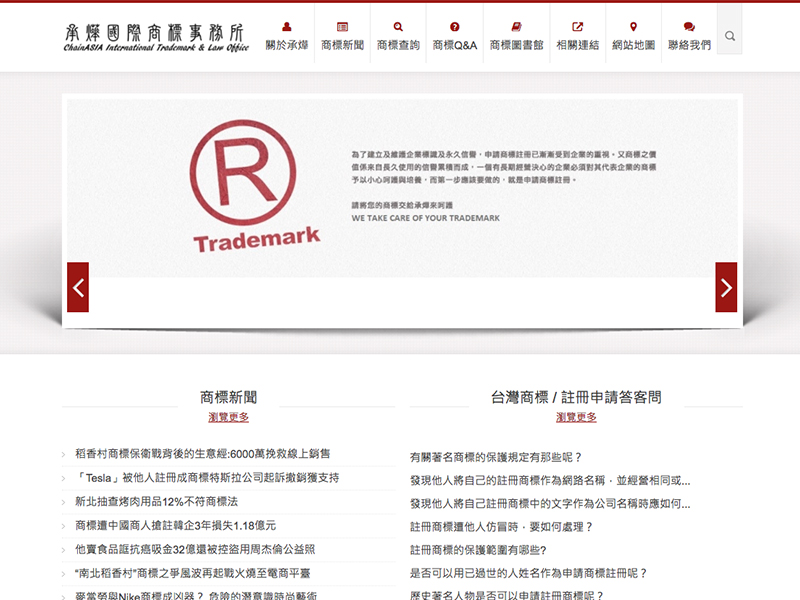Click 瀏覽更多 under 台灣商標 answers column
Screen dimensions: 800x600
(x=577, y=416)
